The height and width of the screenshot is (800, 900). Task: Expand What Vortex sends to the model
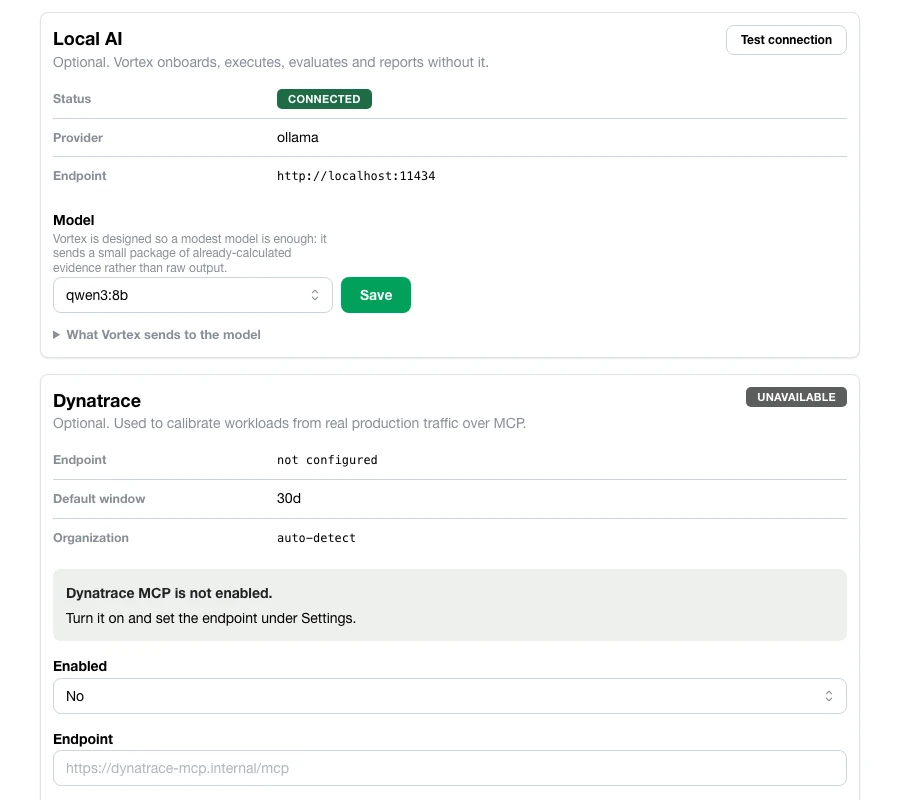coord(157,335)
